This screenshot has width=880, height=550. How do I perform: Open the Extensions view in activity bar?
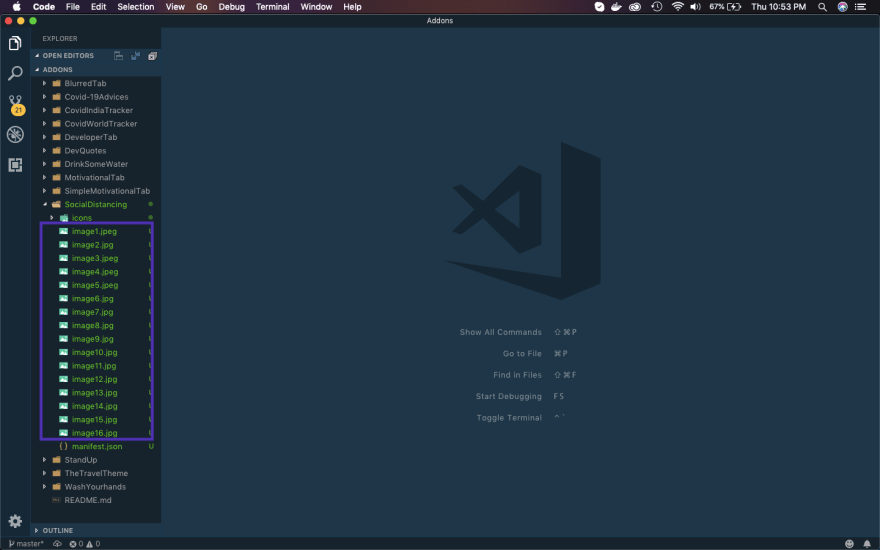tap(15, 164)
